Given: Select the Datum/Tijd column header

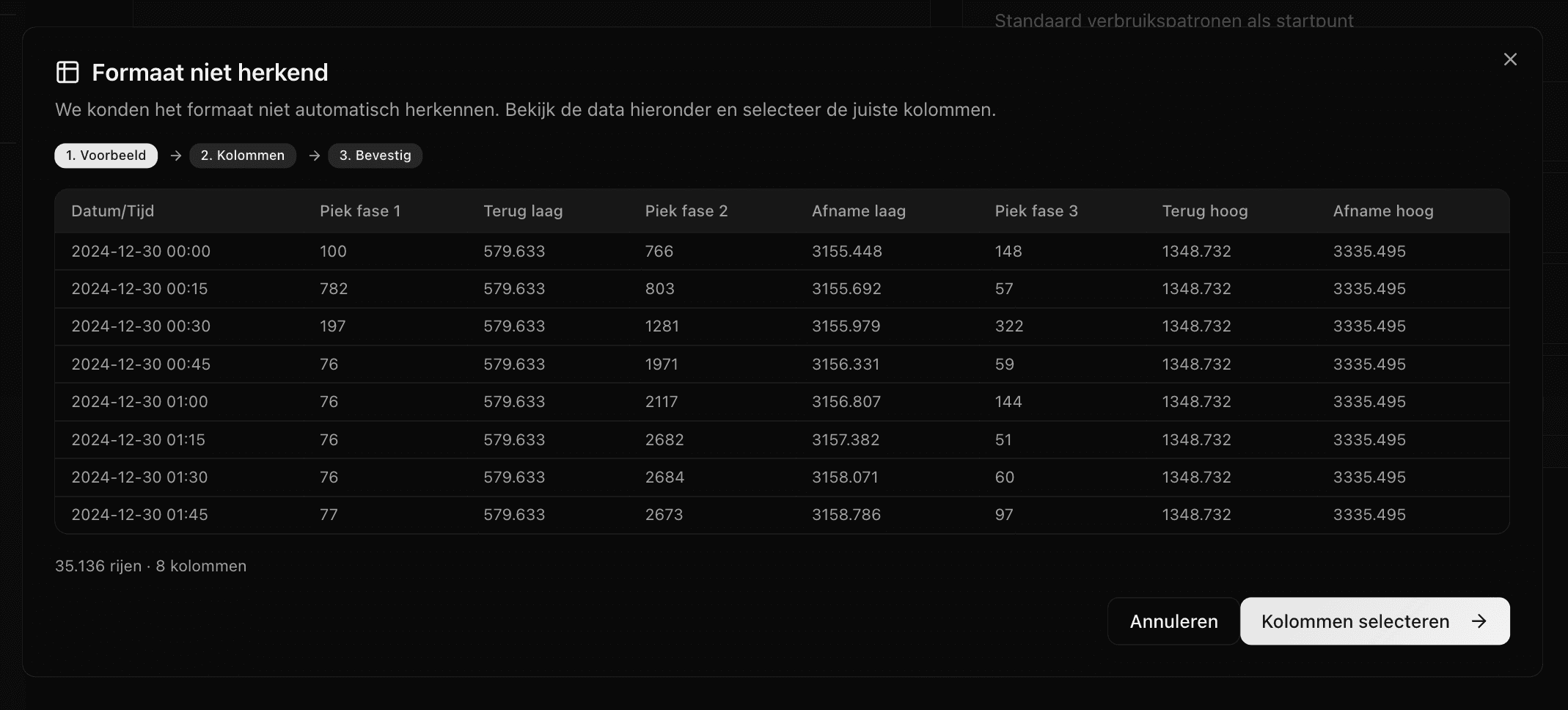Looking at the screenshot, I should (x=112, y=211).
